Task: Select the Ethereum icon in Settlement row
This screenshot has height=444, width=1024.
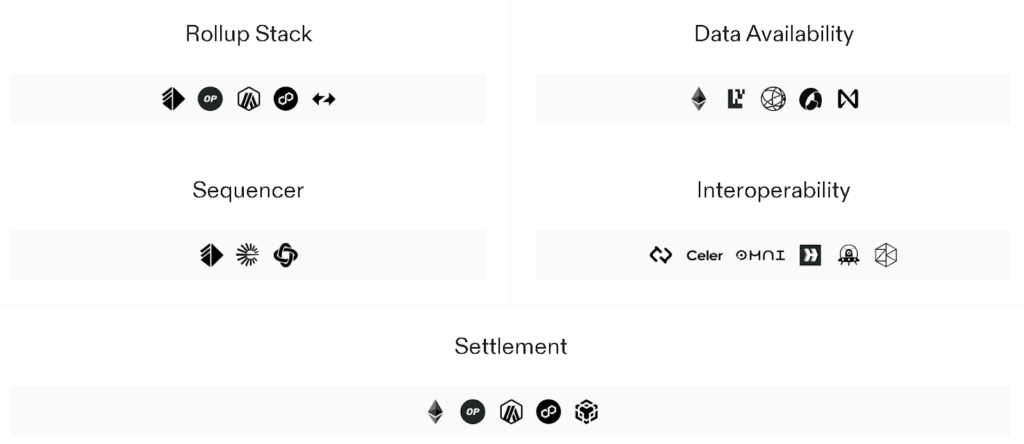Action: [435, 411]
